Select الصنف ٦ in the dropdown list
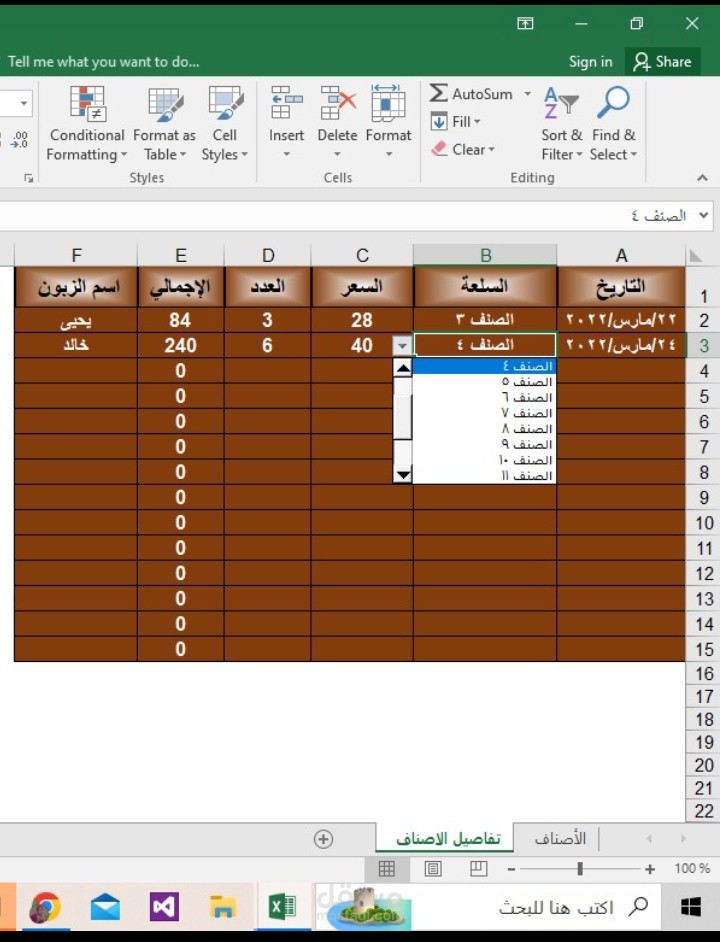This screenshot has height=942, width=720. coord(484,397)
